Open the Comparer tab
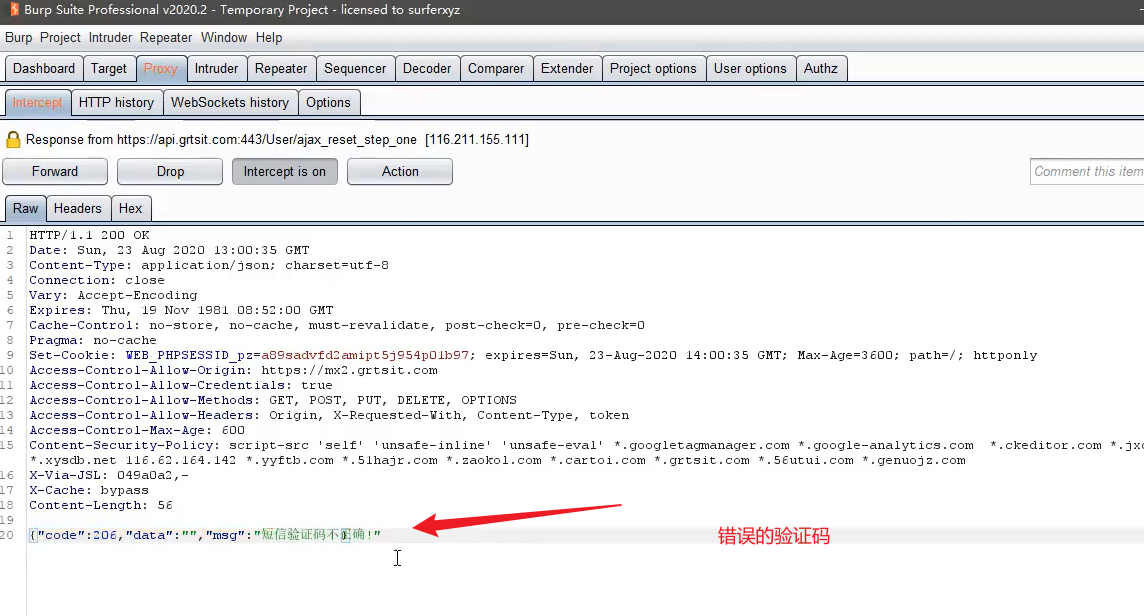The height and width of the screenshot is (616, 1144). [496, 69]
